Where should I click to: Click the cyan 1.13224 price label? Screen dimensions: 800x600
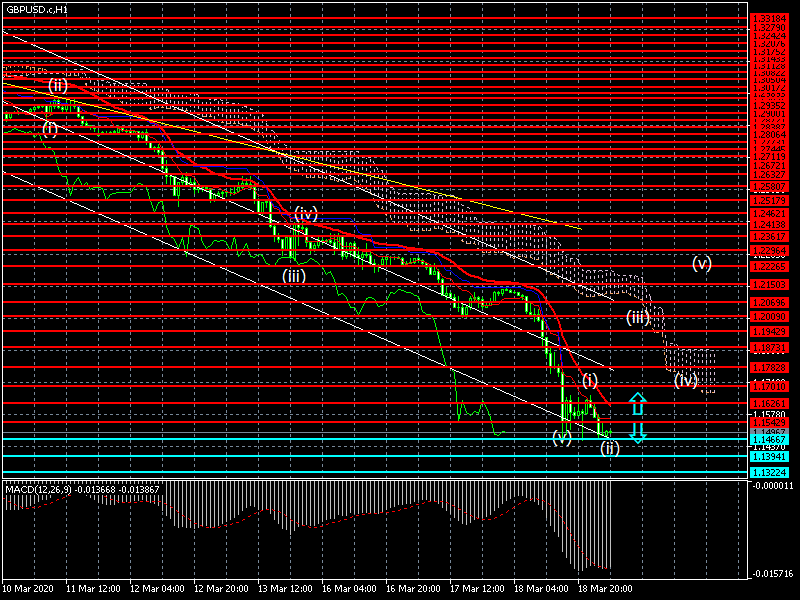[769, 472]
